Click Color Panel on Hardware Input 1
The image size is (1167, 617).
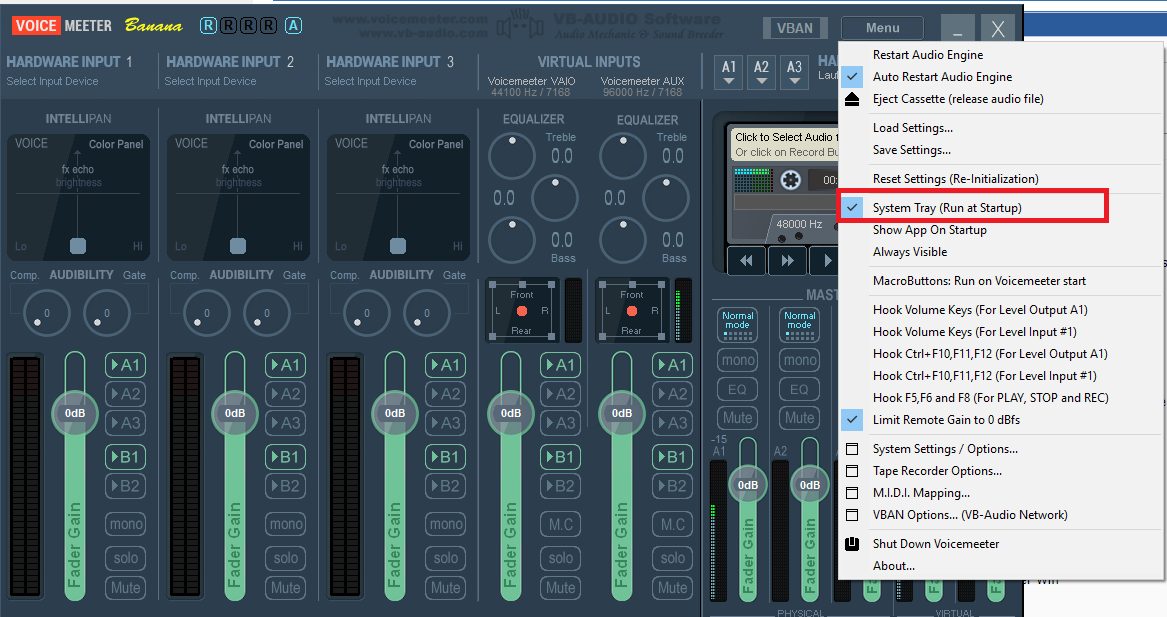pos(116,144)
